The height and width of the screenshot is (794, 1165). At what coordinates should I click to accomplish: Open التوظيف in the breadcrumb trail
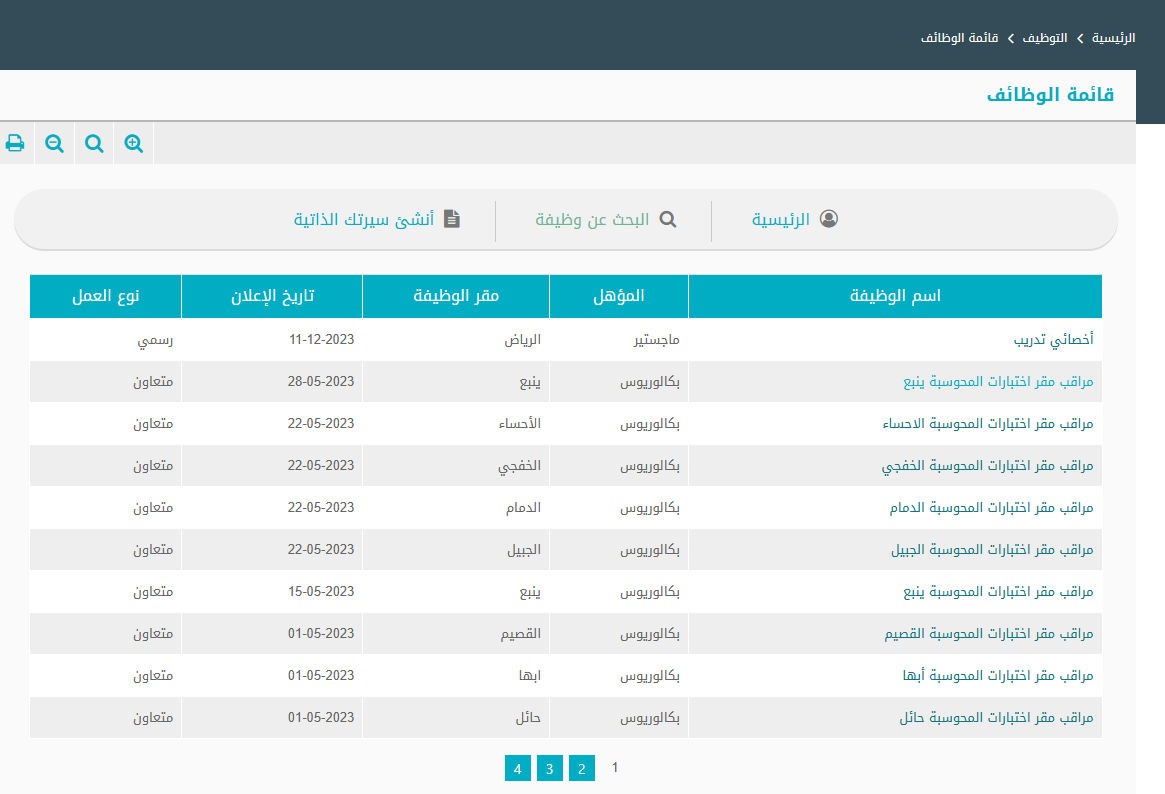click(1045, 38)
